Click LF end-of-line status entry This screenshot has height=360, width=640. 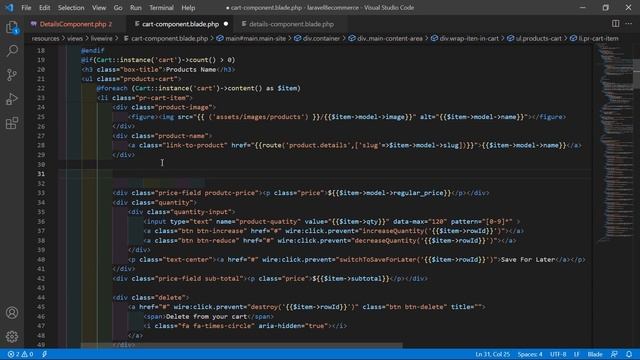click(x=577, y=354)
